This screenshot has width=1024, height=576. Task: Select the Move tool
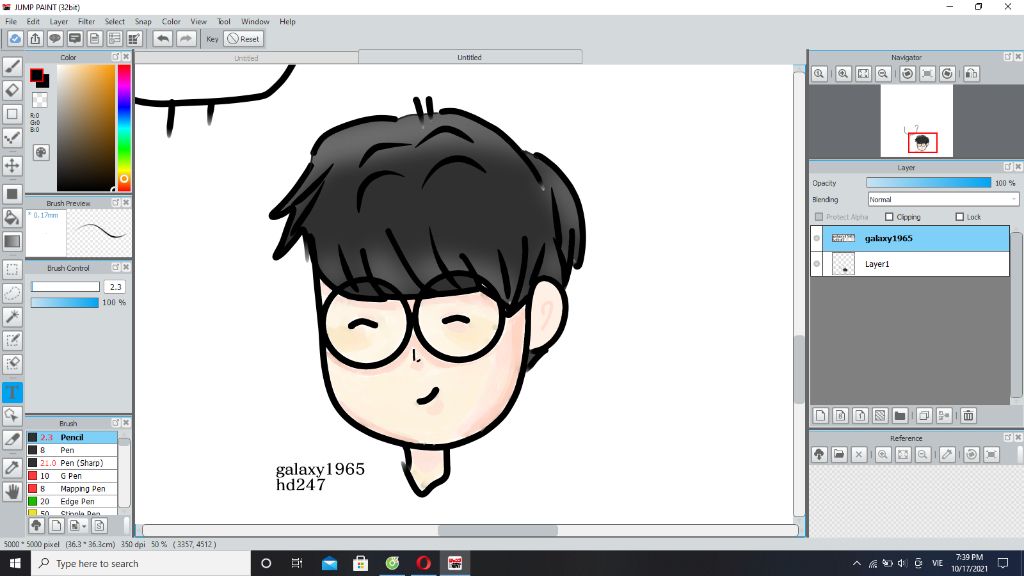pos(12,165)
